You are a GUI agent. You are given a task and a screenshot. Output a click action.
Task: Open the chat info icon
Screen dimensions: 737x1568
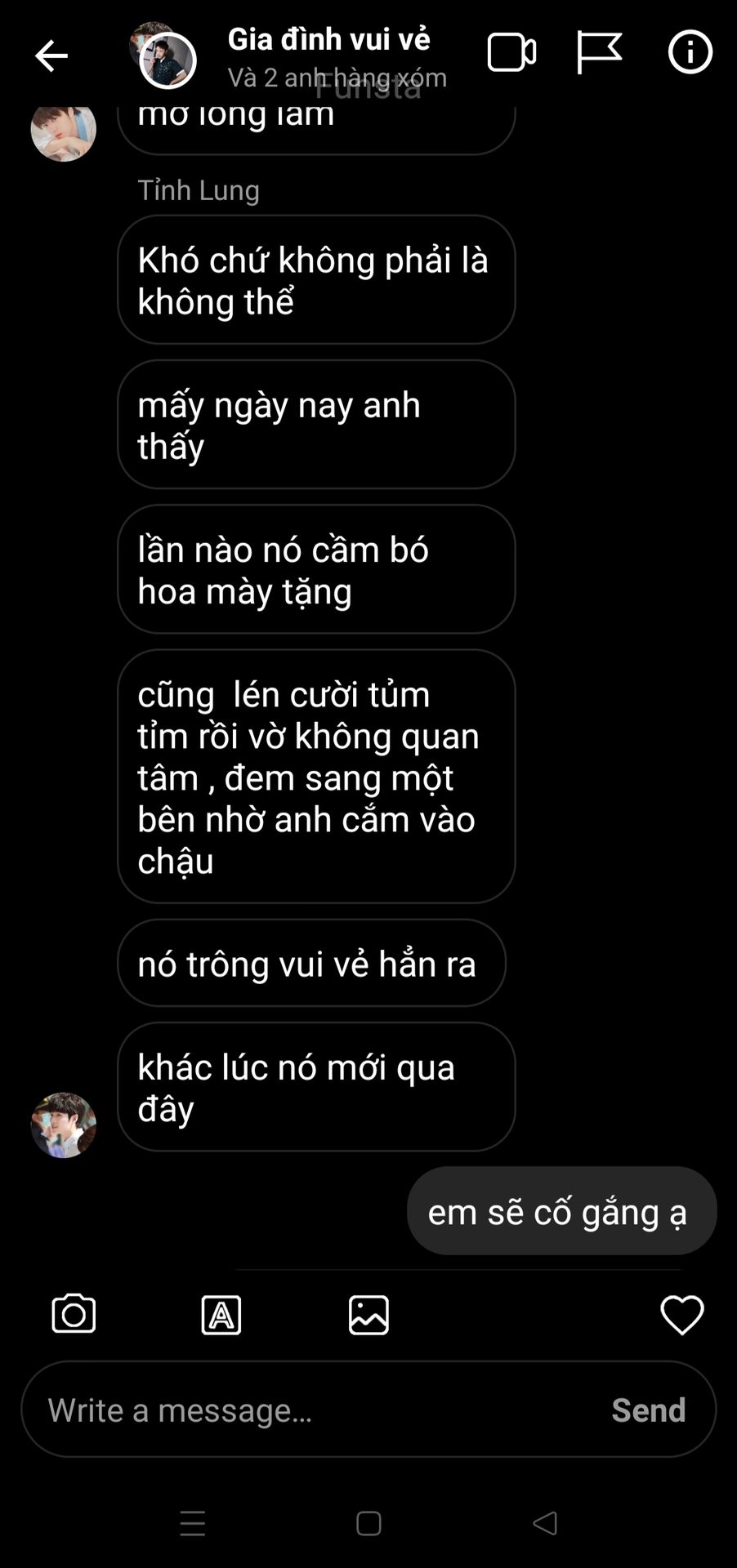pos(690,52)
